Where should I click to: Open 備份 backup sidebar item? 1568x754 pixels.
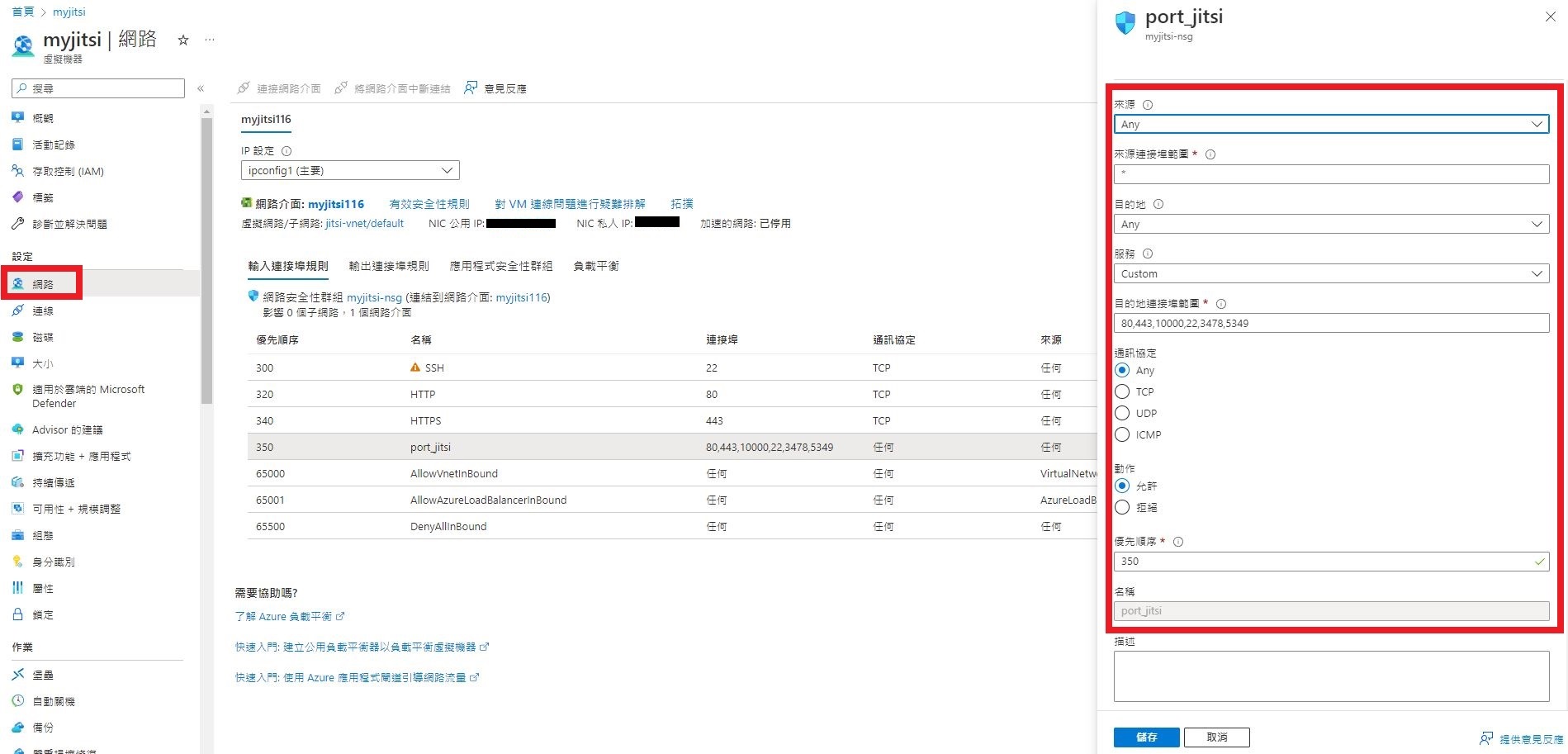coord(42,728)
